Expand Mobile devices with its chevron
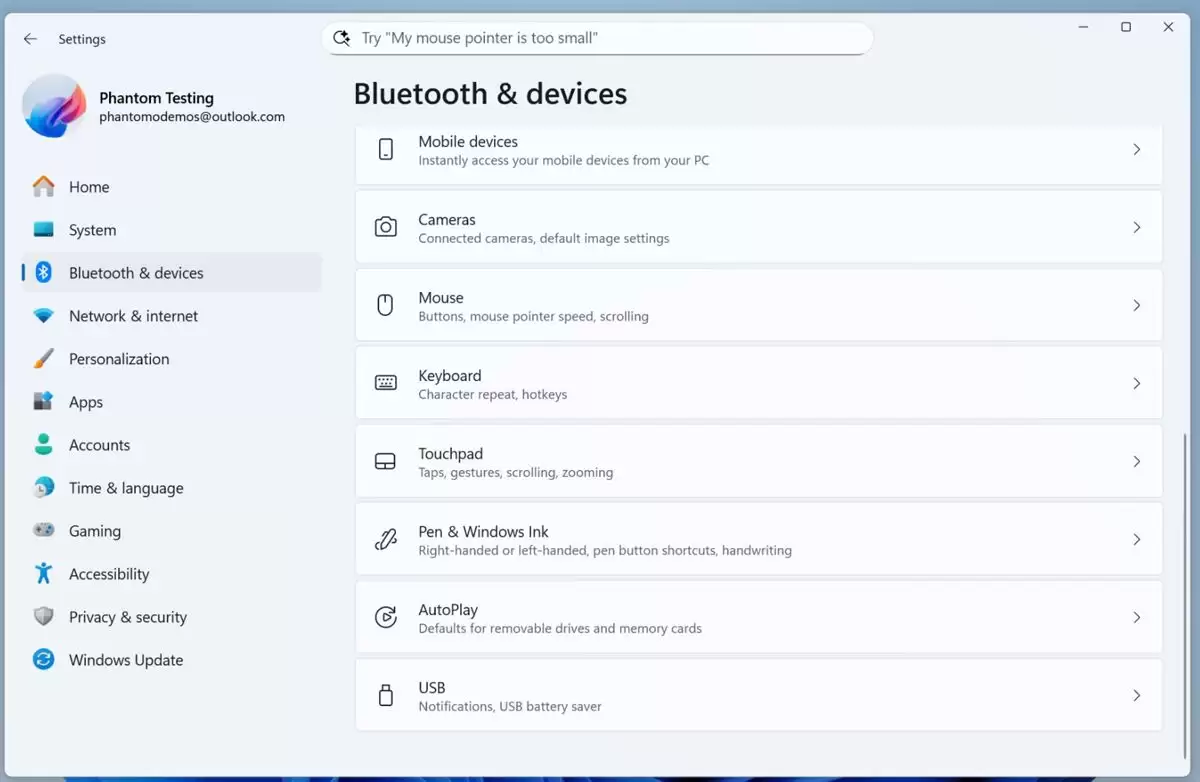1200x782 pixels. (x=1136, y=149)
